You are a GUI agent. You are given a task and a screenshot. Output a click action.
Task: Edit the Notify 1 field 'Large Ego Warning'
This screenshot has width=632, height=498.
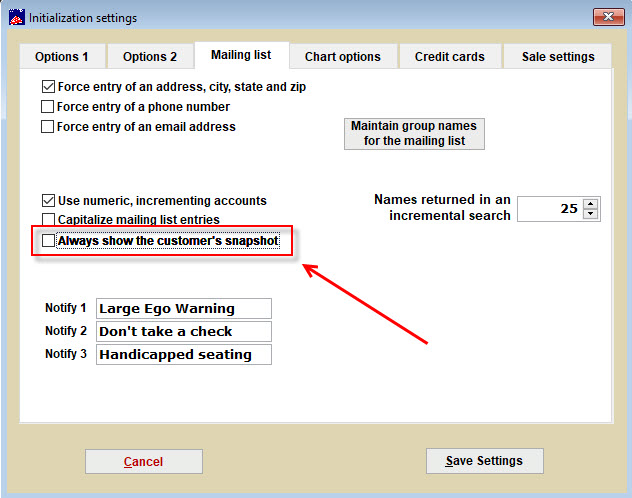[x=184, y=309]
